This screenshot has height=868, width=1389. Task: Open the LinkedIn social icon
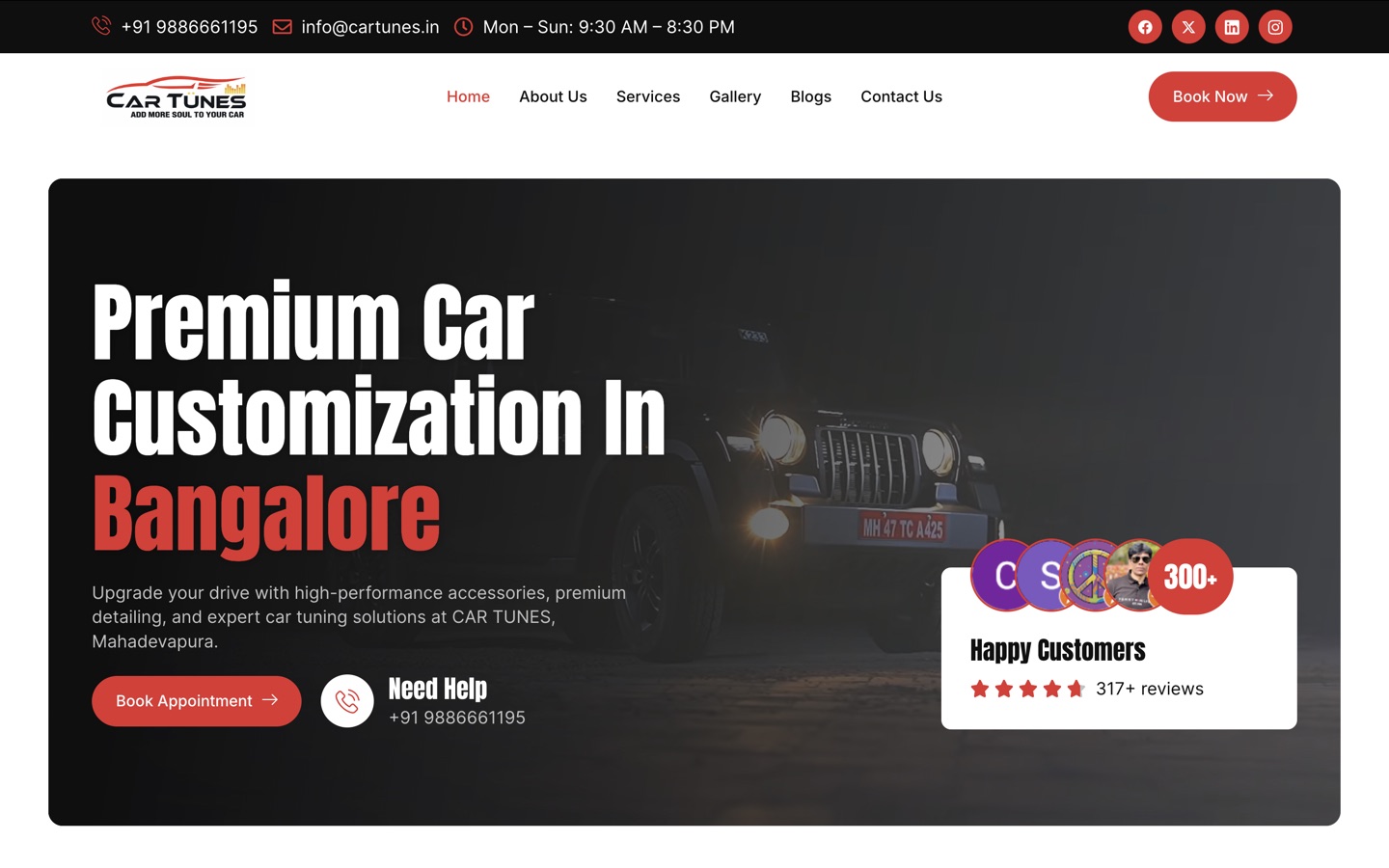coord(1232,27)
